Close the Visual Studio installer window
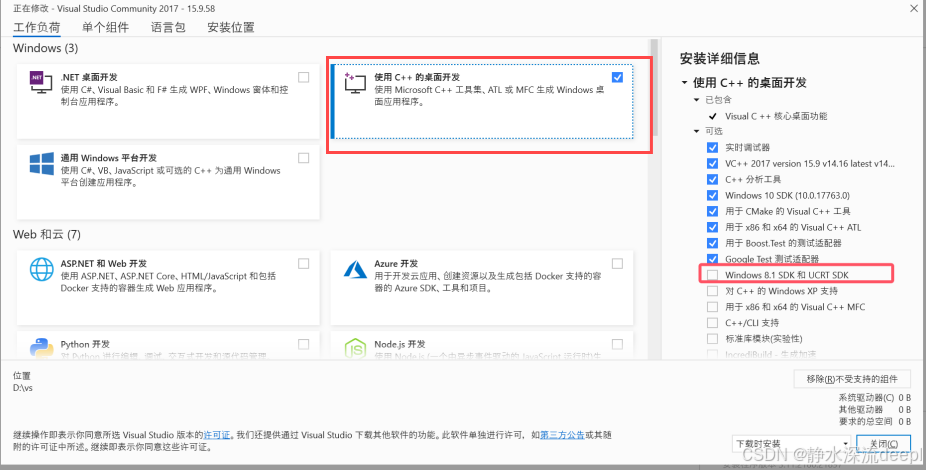 coord(914,7)
